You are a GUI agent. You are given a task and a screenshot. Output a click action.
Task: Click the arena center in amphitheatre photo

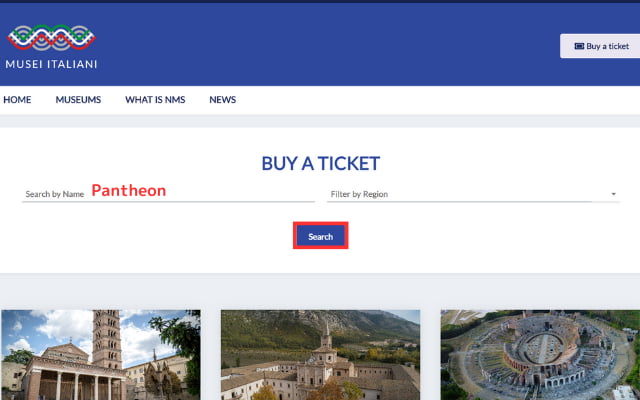coord(543,349)
